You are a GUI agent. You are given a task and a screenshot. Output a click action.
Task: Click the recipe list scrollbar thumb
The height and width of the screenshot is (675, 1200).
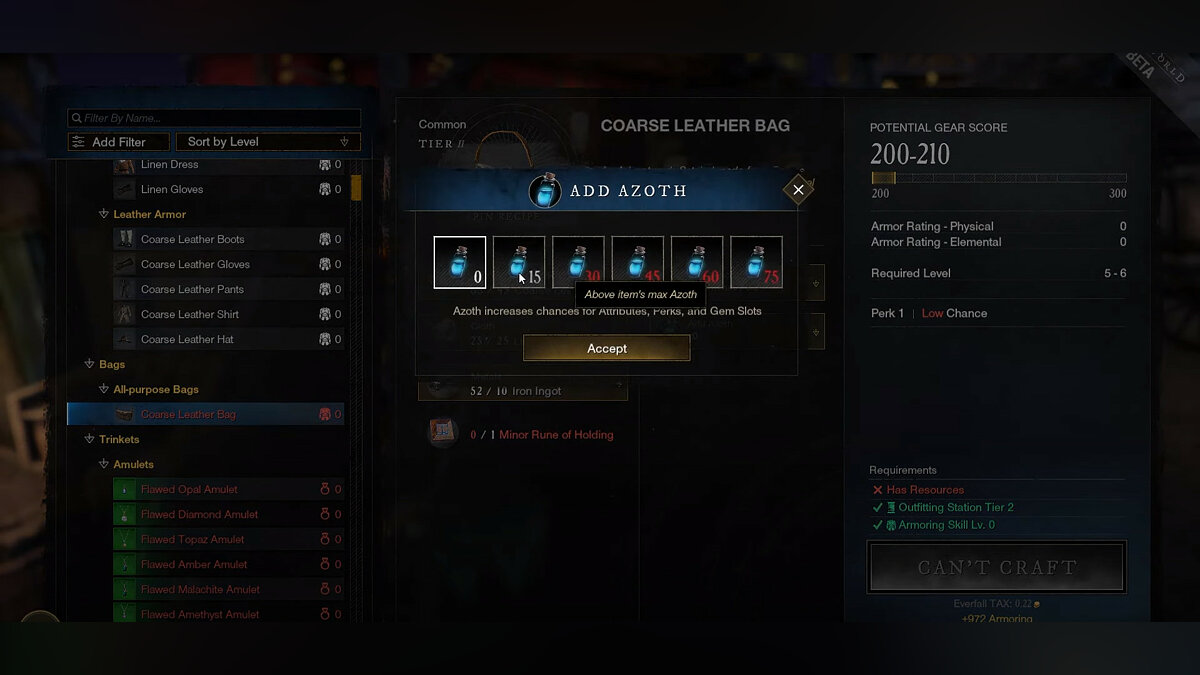[x=356, y=188]
